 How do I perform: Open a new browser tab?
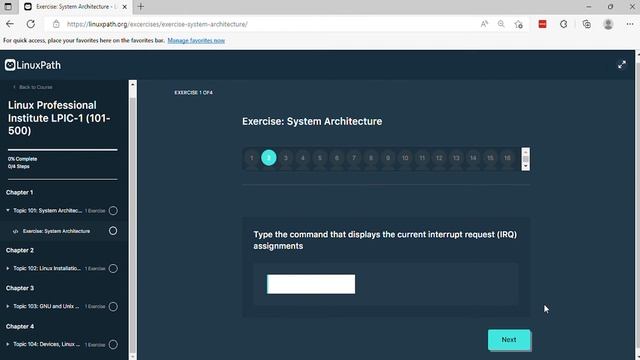point(141,7)
